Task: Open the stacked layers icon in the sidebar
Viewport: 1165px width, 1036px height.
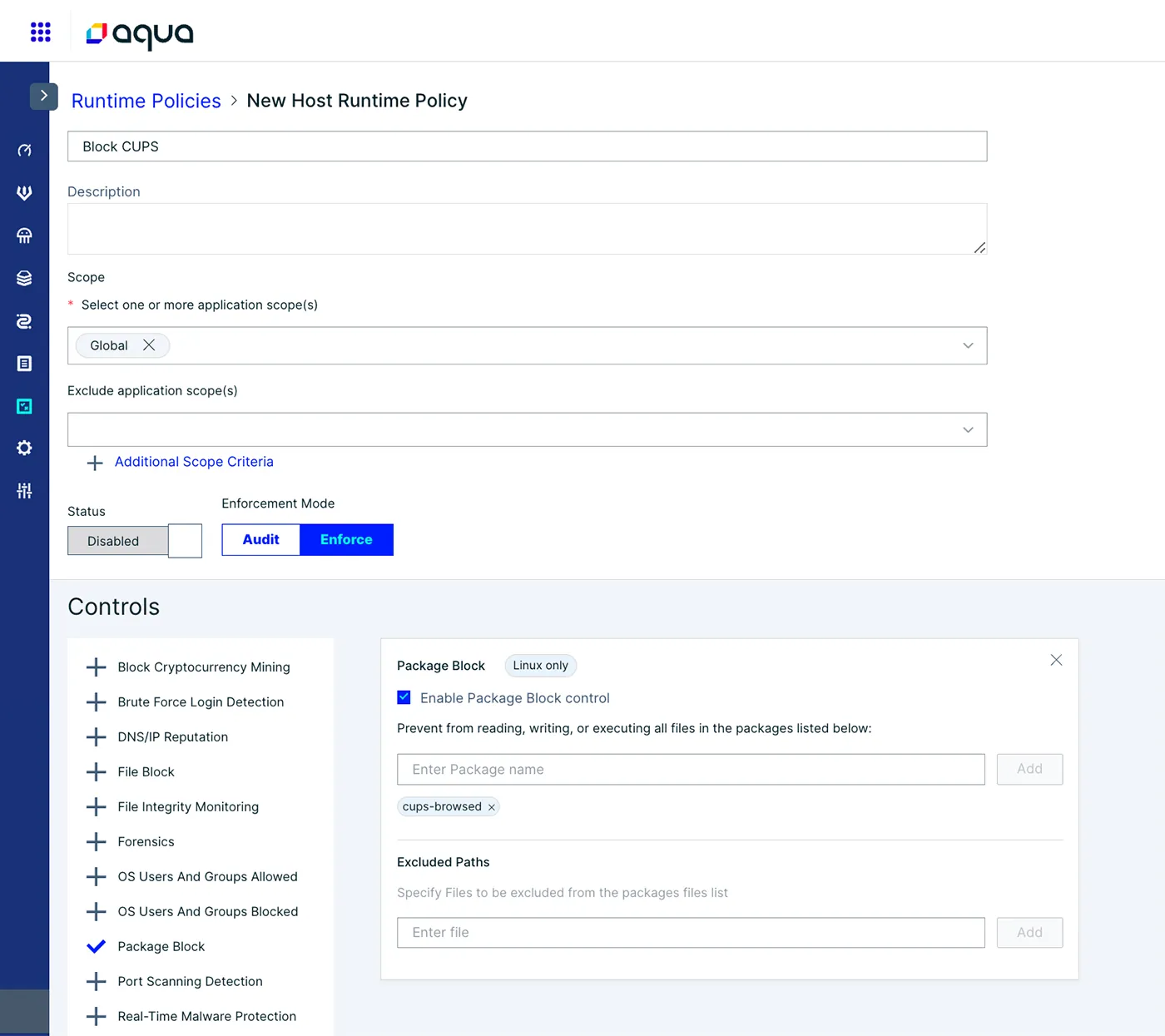Action: pyautogui.click(x=24, y=278)
